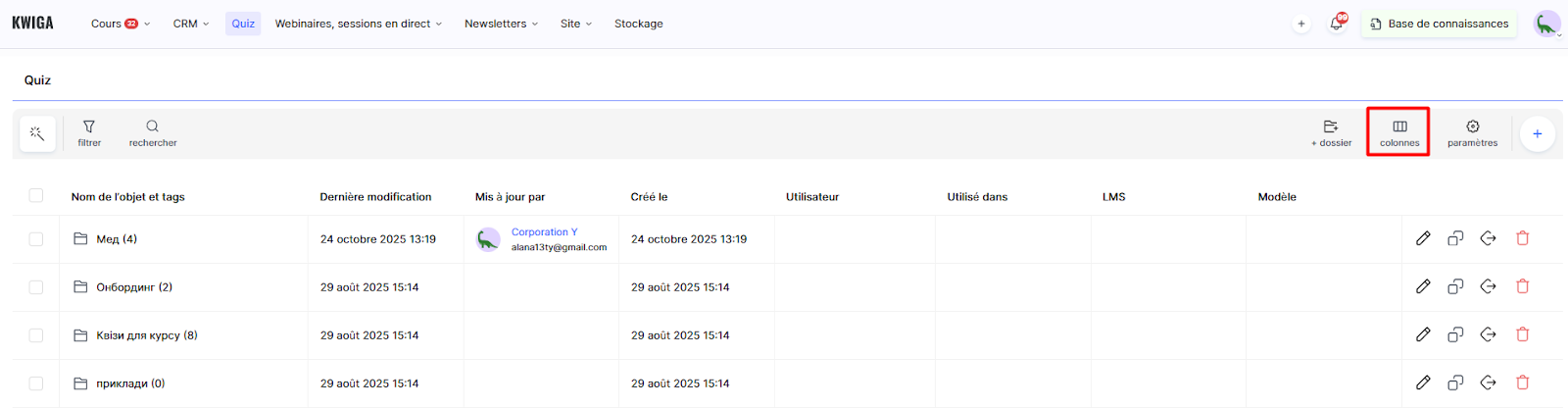Open the CRM dropdown menu

(x=191, y=24)
